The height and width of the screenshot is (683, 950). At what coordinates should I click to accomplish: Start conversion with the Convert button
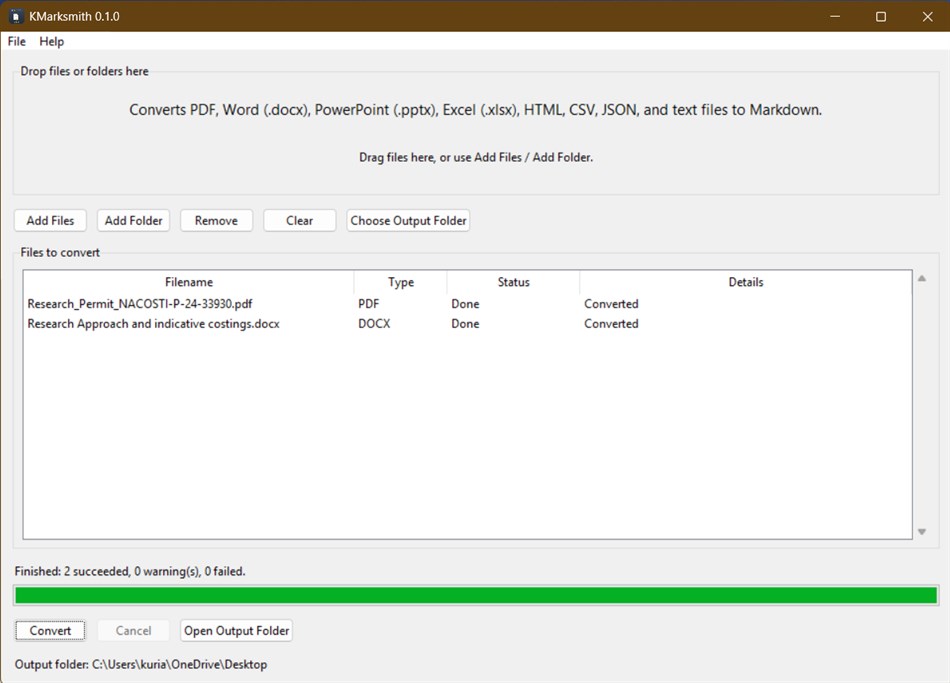click(x=50, y=630)
